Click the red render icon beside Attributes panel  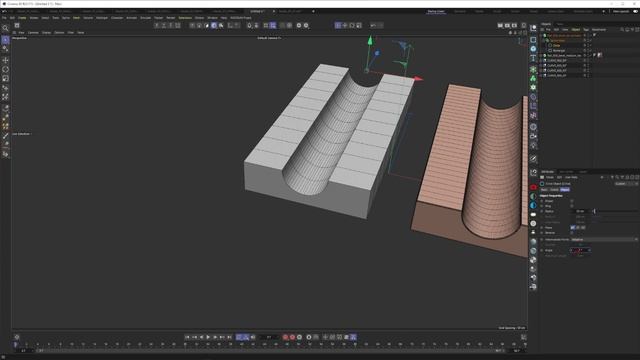[533, 187]
